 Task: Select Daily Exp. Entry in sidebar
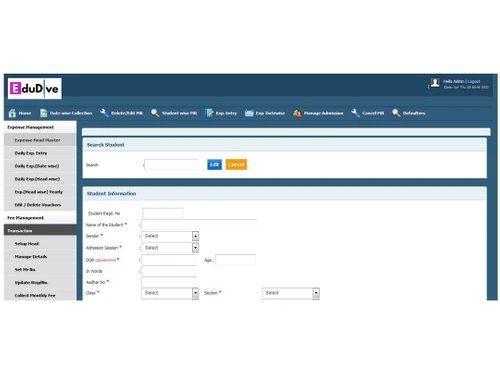click(40, 153)
